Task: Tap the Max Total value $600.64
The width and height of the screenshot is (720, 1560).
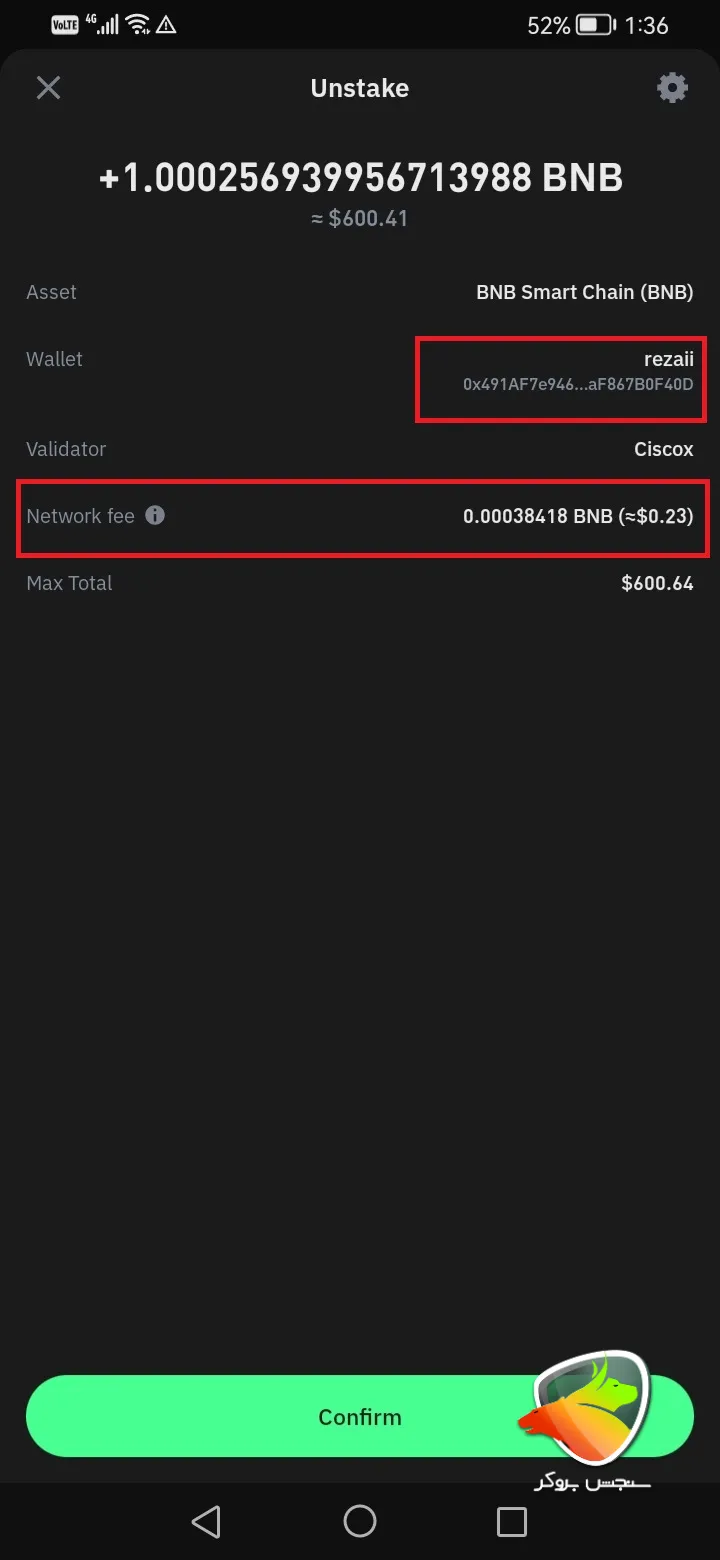Action: [657, 583]
